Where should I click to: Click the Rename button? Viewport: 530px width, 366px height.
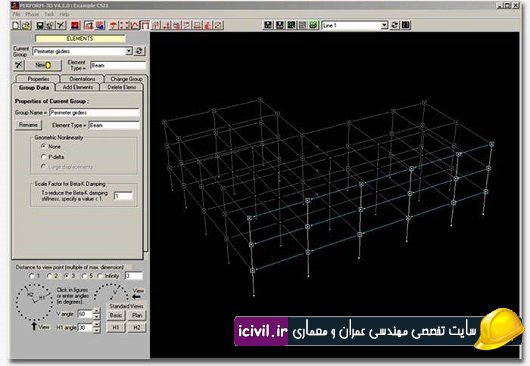point(28,125)
